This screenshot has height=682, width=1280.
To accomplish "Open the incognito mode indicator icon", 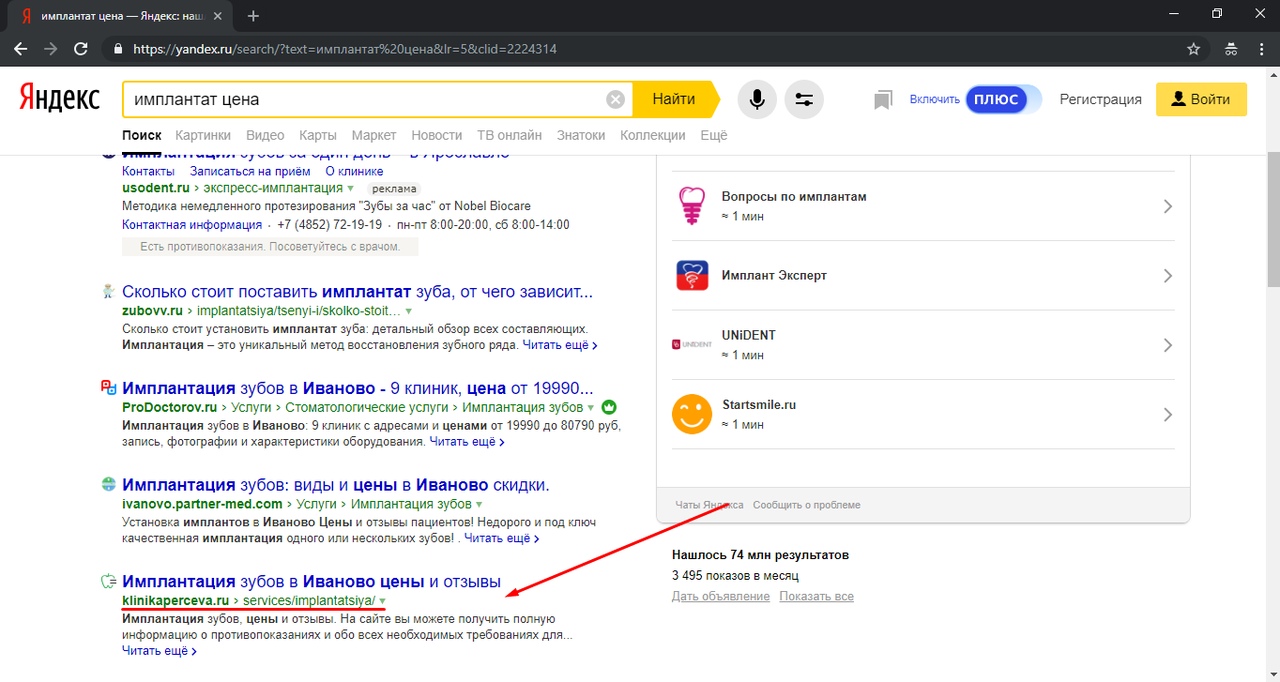I will click(x=1231, y=48).
